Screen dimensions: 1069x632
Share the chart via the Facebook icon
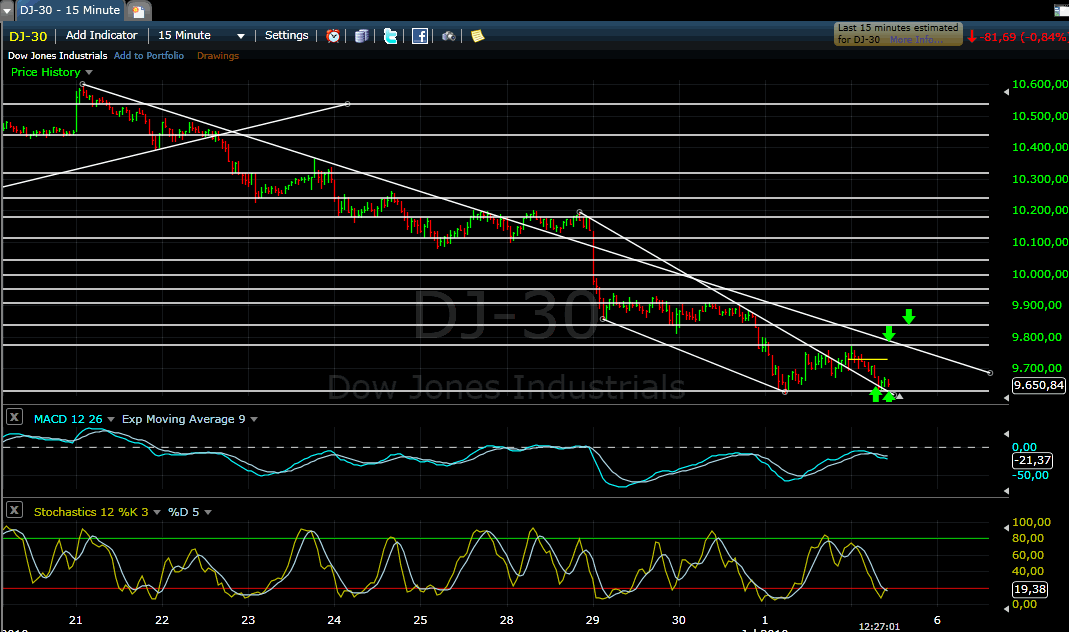[x=420, y=36]
